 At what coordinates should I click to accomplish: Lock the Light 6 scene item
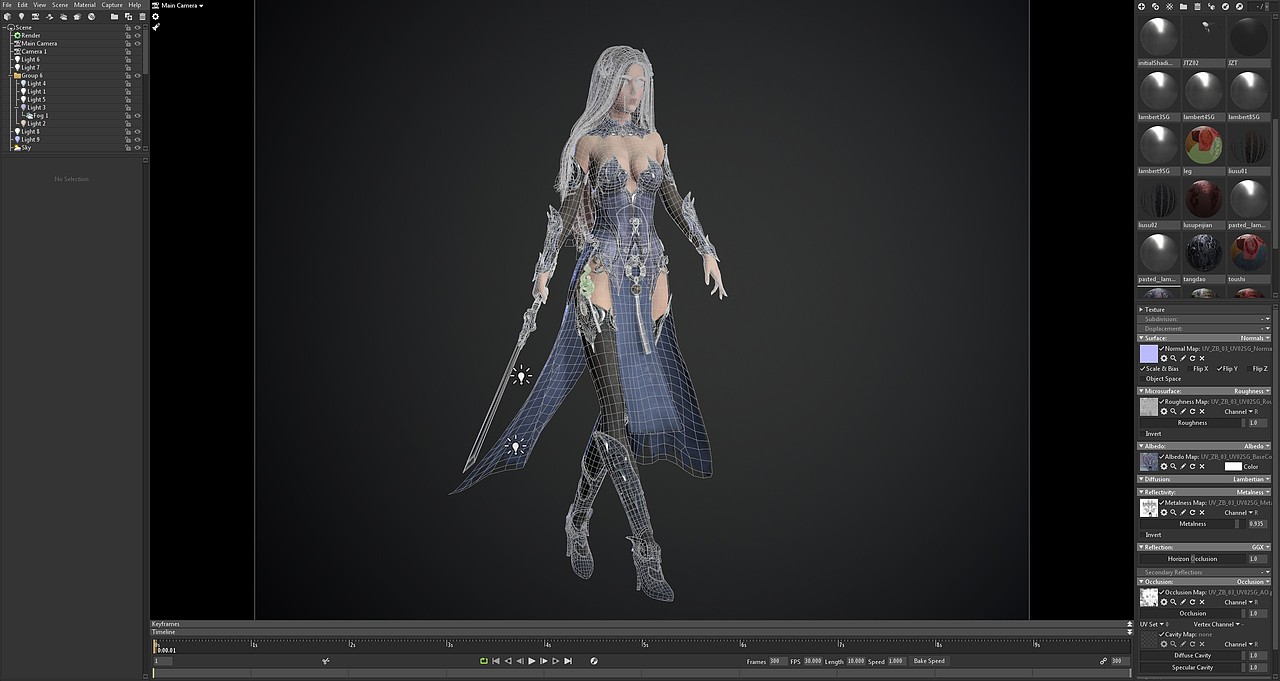click(x=127, y=59)
